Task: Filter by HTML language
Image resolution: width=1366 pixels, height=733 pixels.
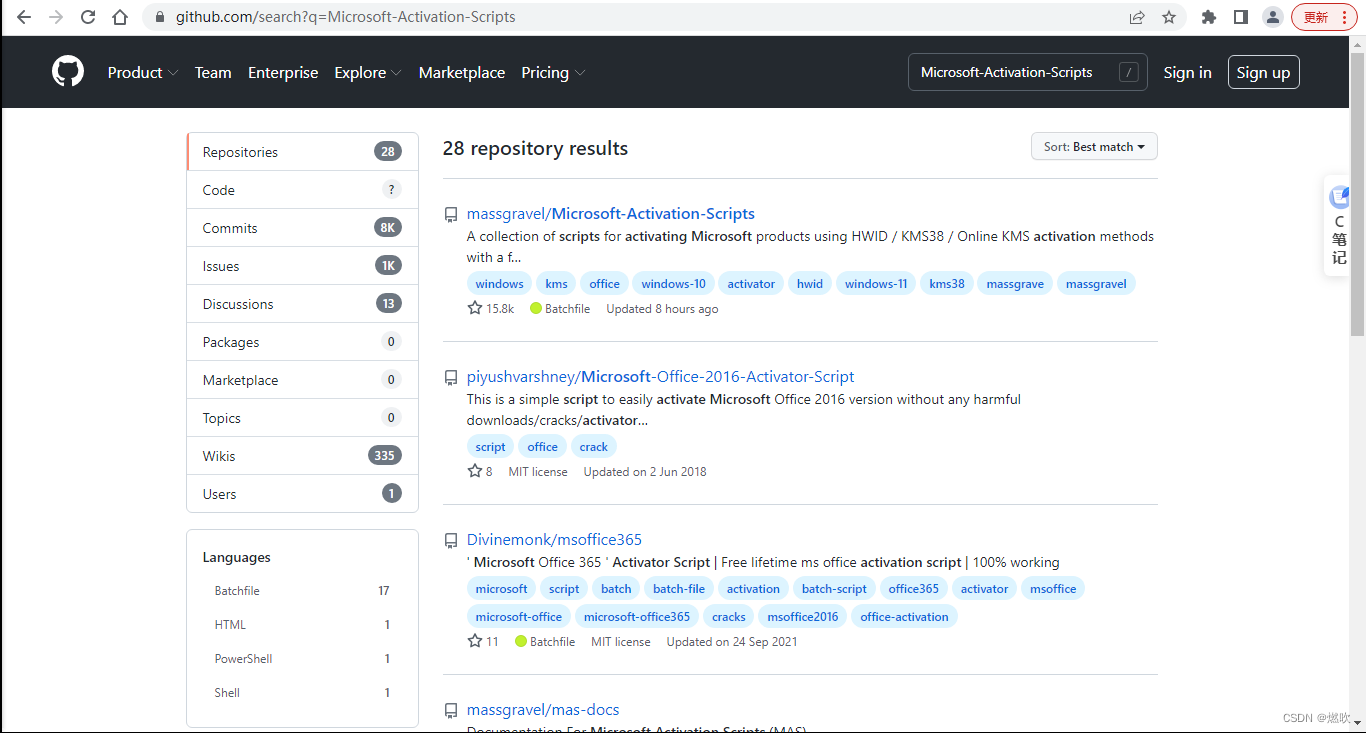Action: [302, 625]
